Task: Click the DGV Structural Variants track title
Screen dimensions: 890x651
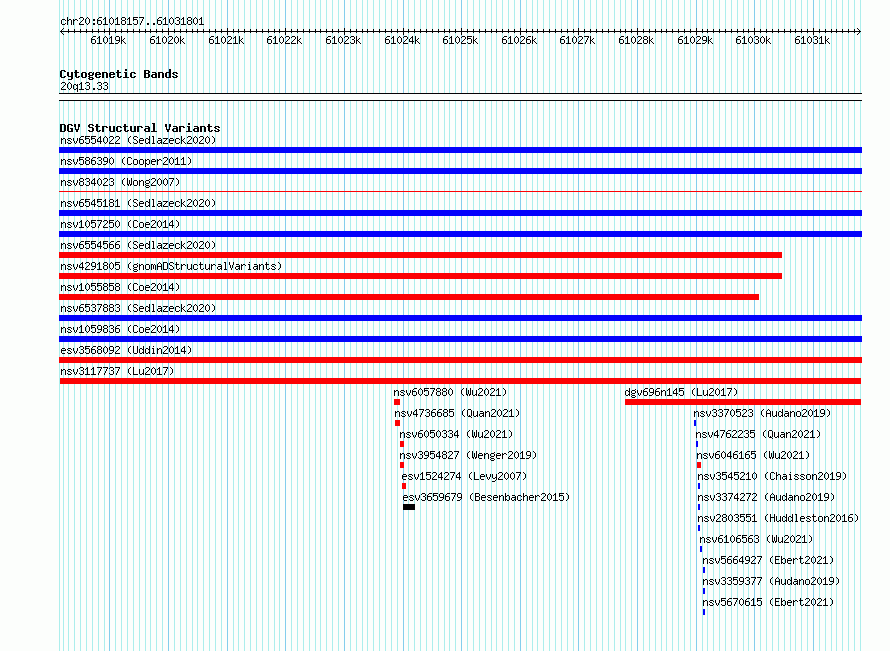Action: point(140,128)
